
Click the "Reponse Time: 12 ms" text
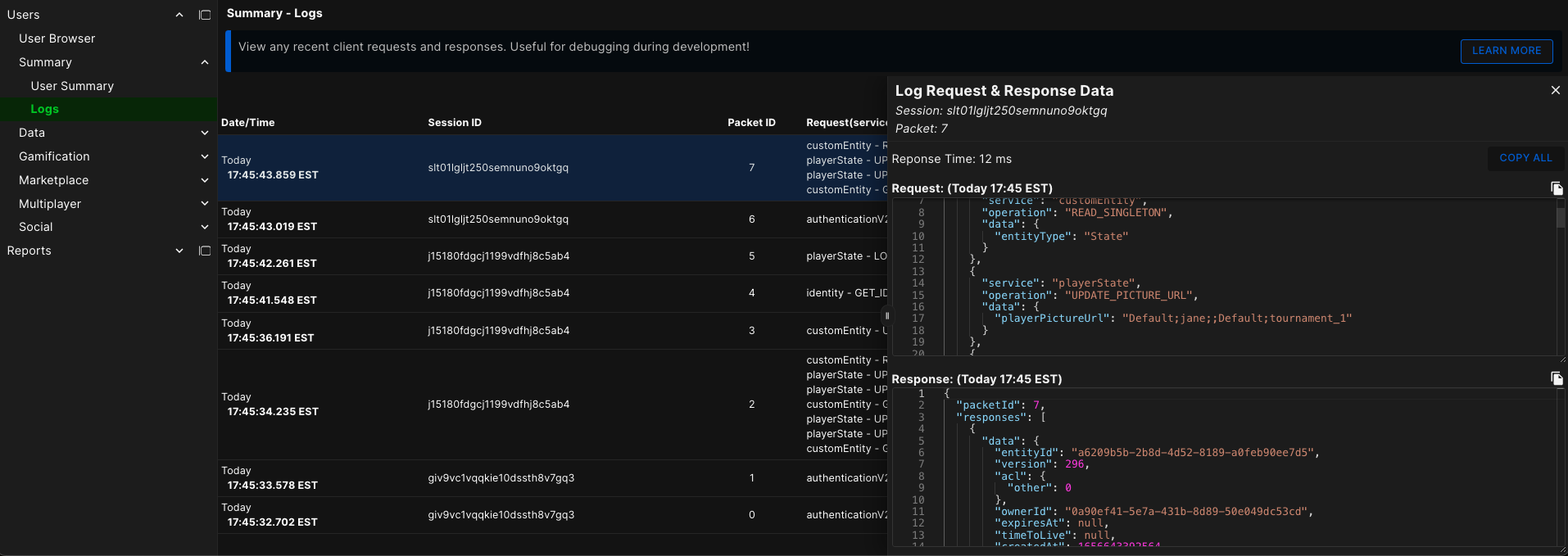pos(952,159)
